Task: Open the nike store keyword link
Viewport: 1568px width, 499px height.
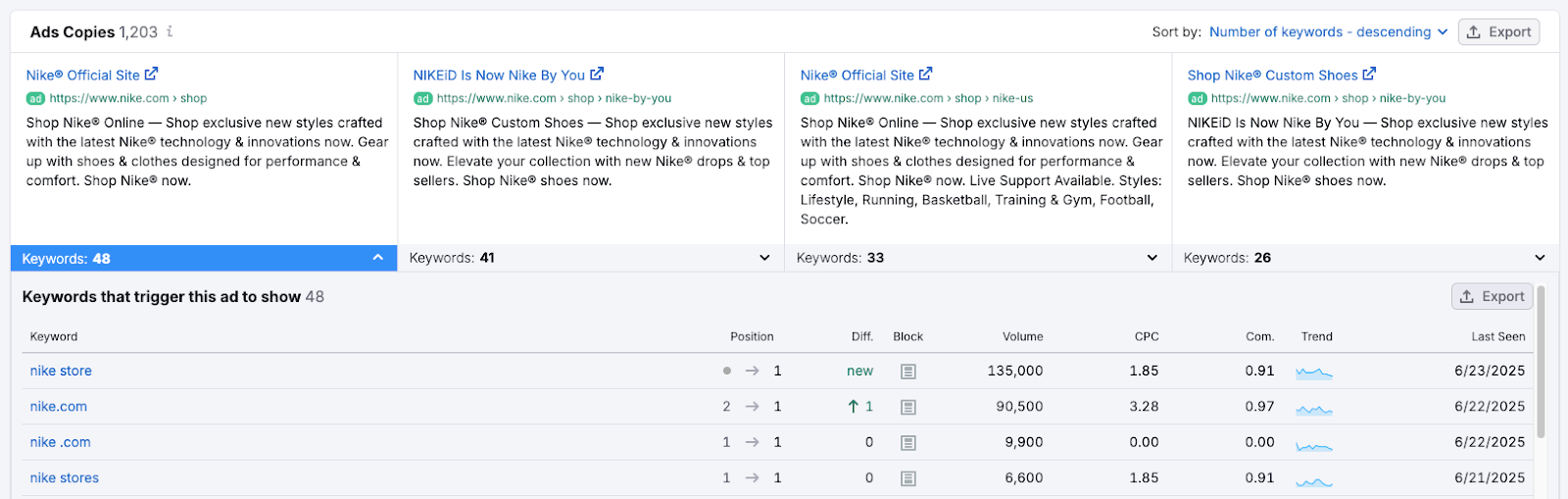Action: click(x=61, y=372)
